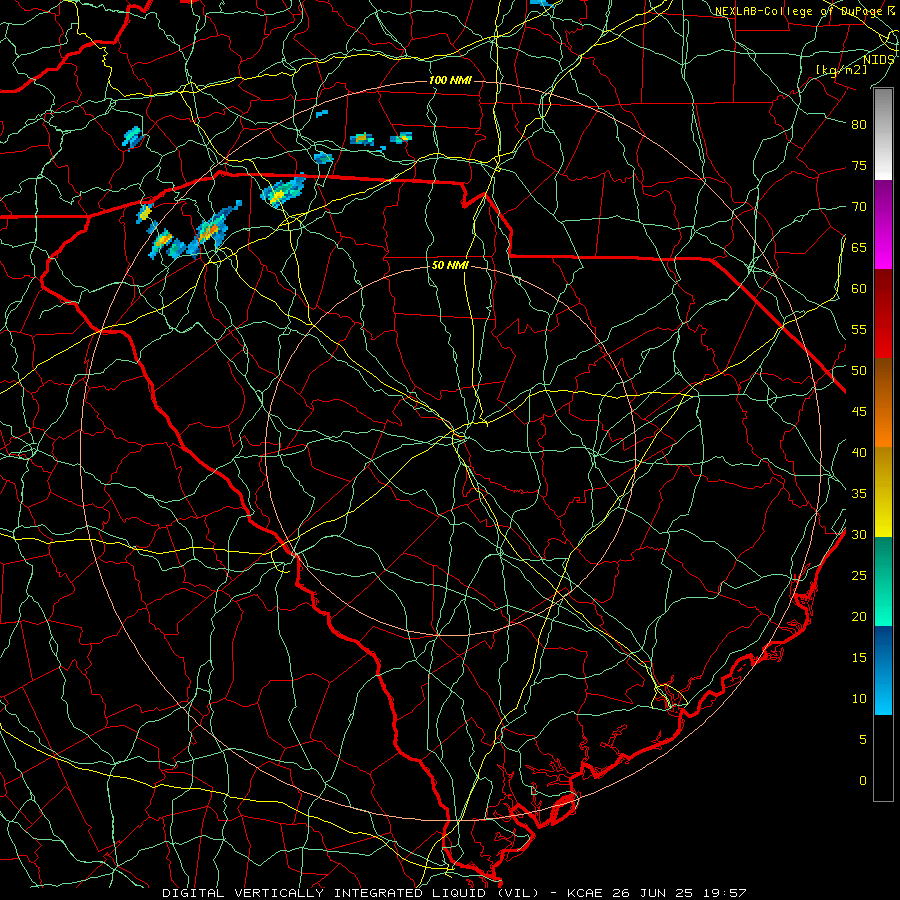
Task: Click the scale value "75"
Action: pos(859,166)
